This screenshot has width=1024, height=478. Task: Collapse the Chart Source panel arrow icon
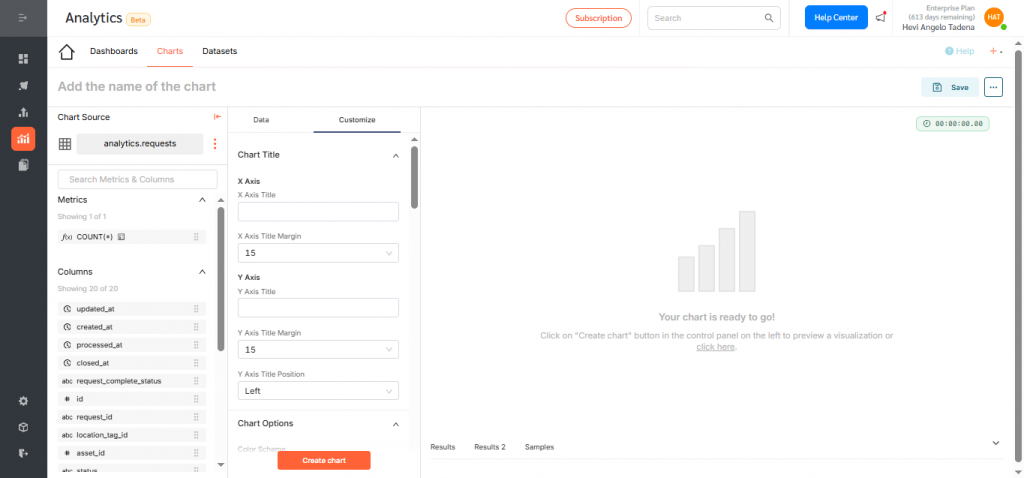coord(217,117)
